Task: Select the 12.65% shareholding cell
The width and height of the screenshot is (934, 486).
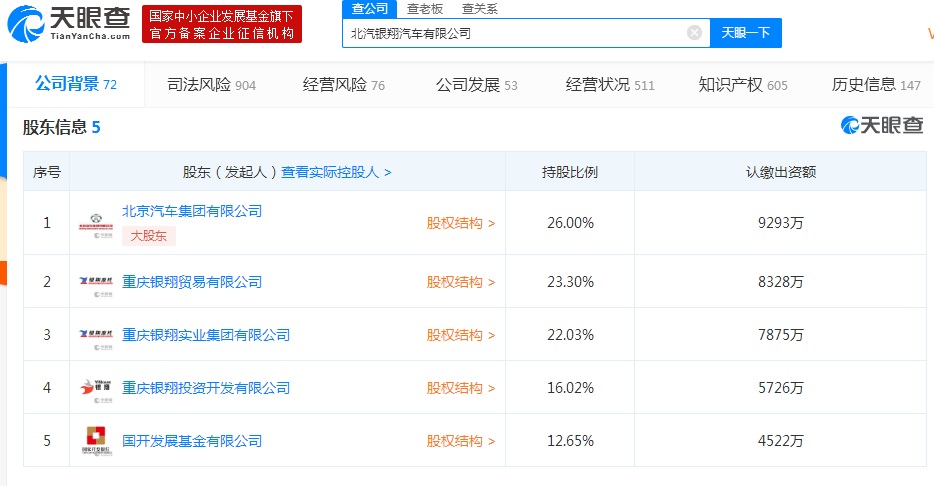Action: pos(570,440)
